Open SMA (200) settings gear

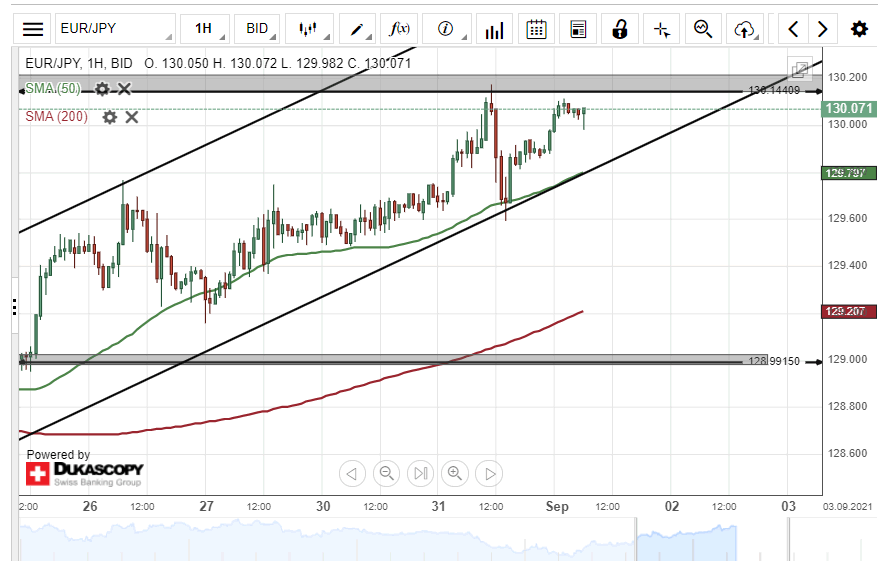[110, 117]
